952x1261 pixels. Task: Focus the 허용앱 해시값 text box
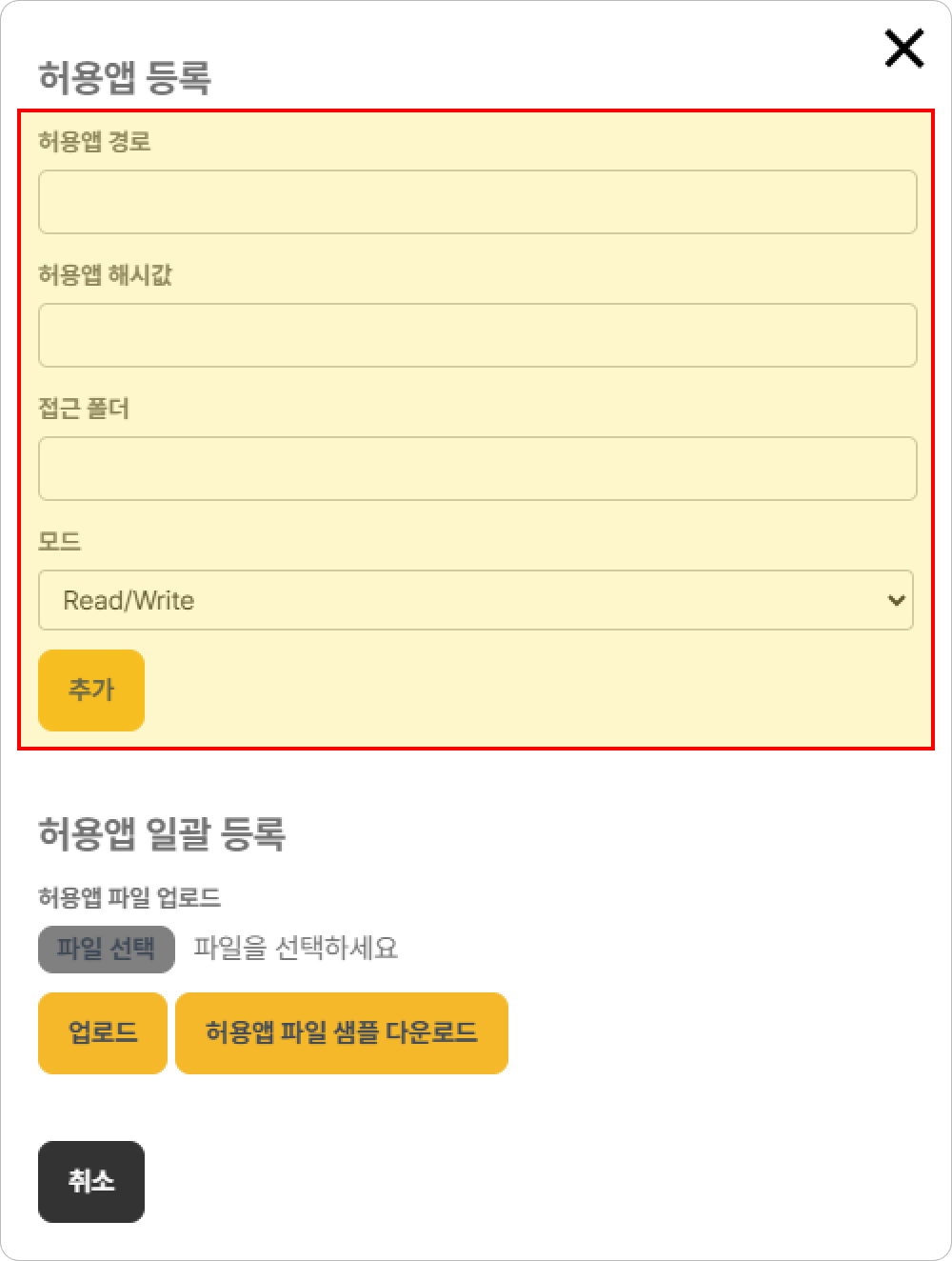477,335
